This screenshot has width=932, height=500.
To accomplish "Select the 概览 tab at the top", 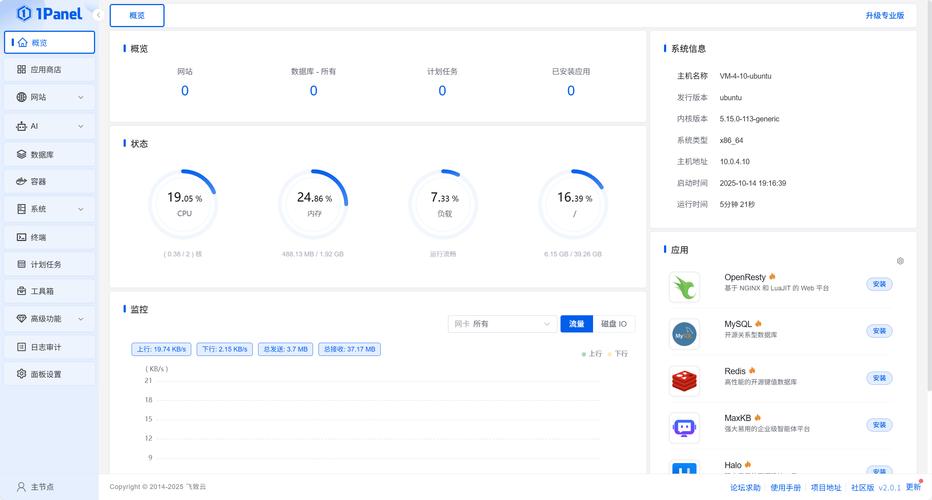I will click(x=137, y=16).
